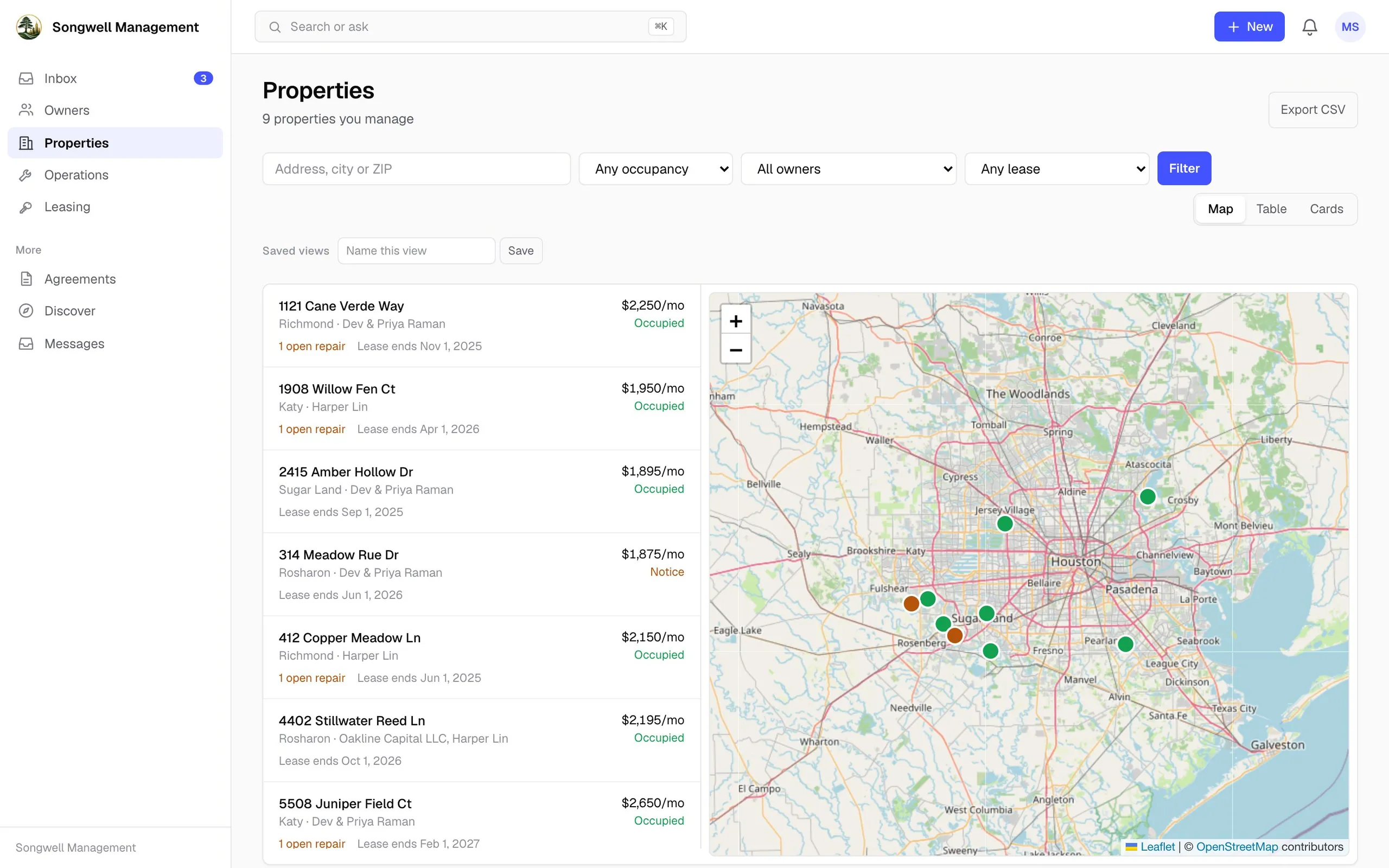Zoom out on the map

(735, 349)
